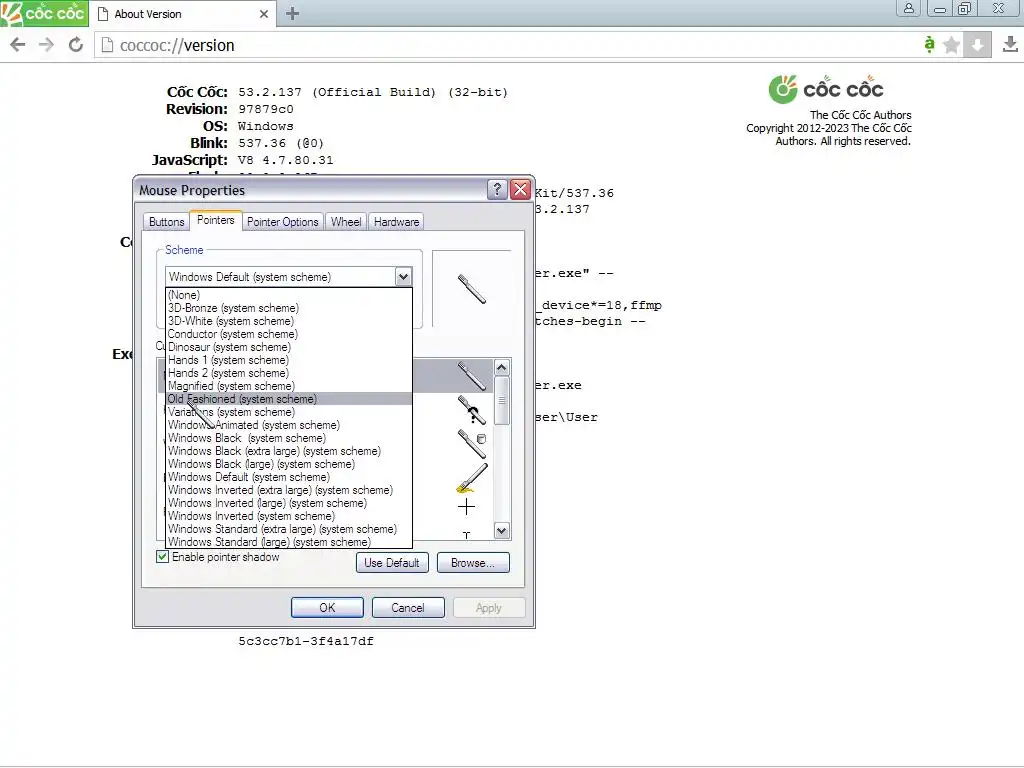The height and width of the screenshot is (768, 1024).
Task: Click the browser Forward arrow
Action: pos(46,45)
